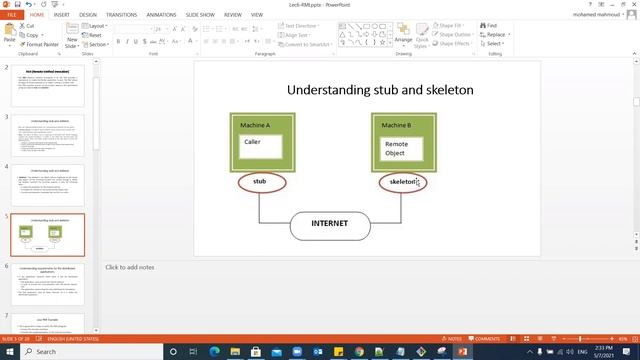Screen dimensions: 640x360
Task: Switch to the INSERT tab
Action: [62, 15]
